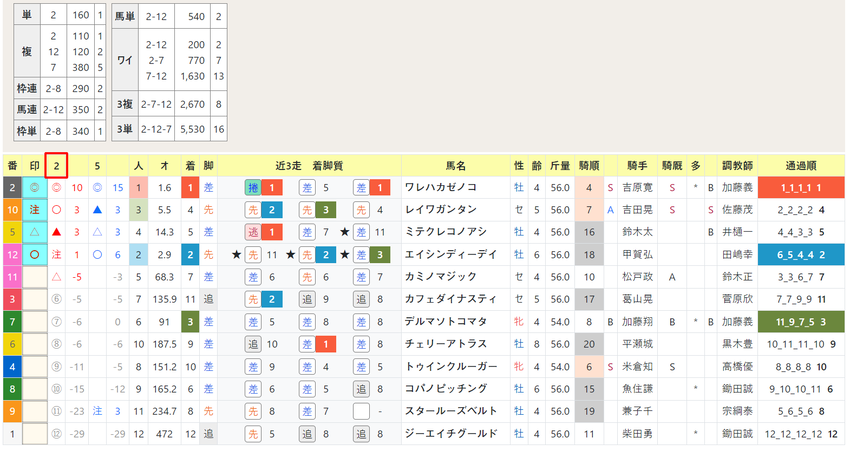
Task: Click the 調教師 column header
Action: tap(737, 166)
